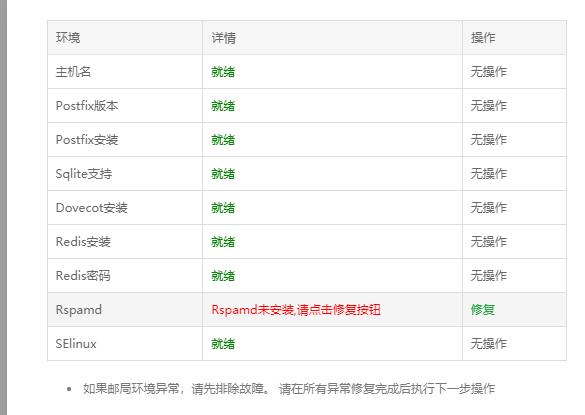Screen dimensions: 585x415
Task: Click 就绪 status in Postfix安装 row
Action: tap(223, 140)
